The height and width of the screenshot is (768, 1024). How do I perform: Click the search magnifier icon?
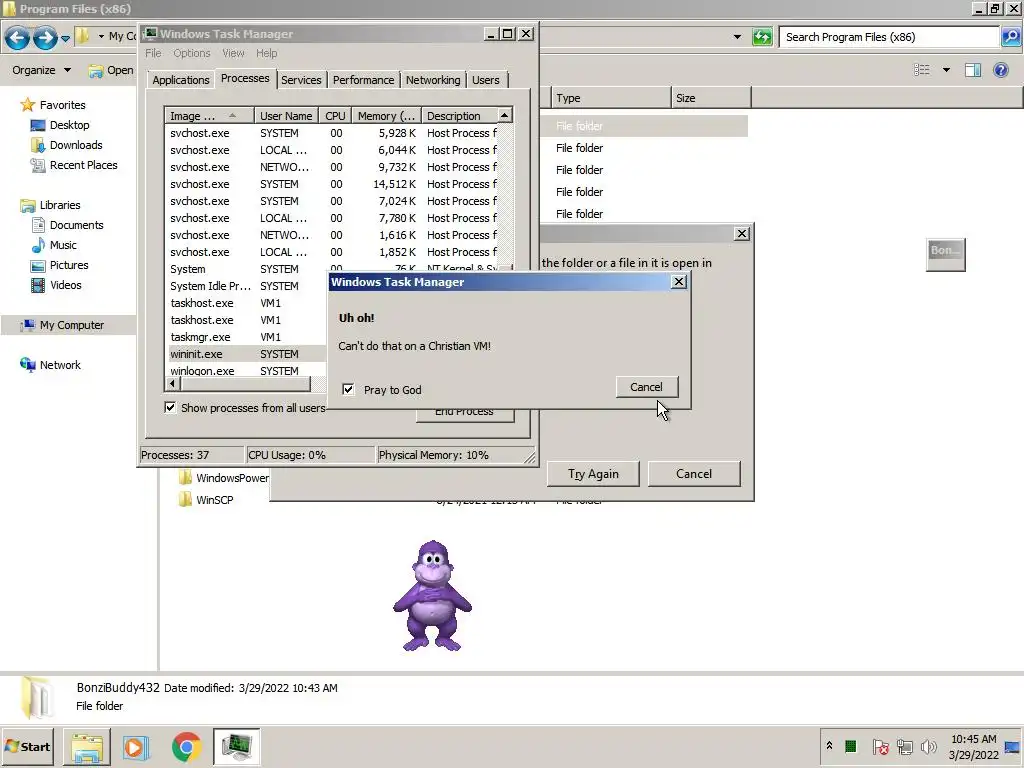click(x=1010, y=37)
